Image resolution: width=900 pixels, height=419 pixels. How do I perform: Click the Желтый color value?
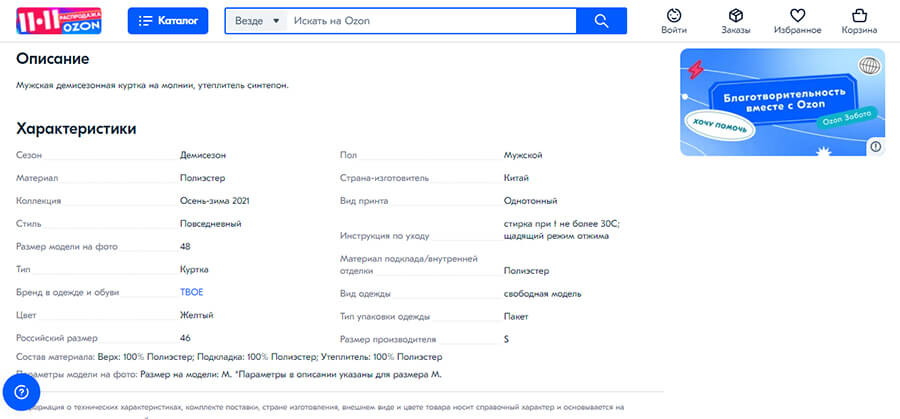(197, 315)
